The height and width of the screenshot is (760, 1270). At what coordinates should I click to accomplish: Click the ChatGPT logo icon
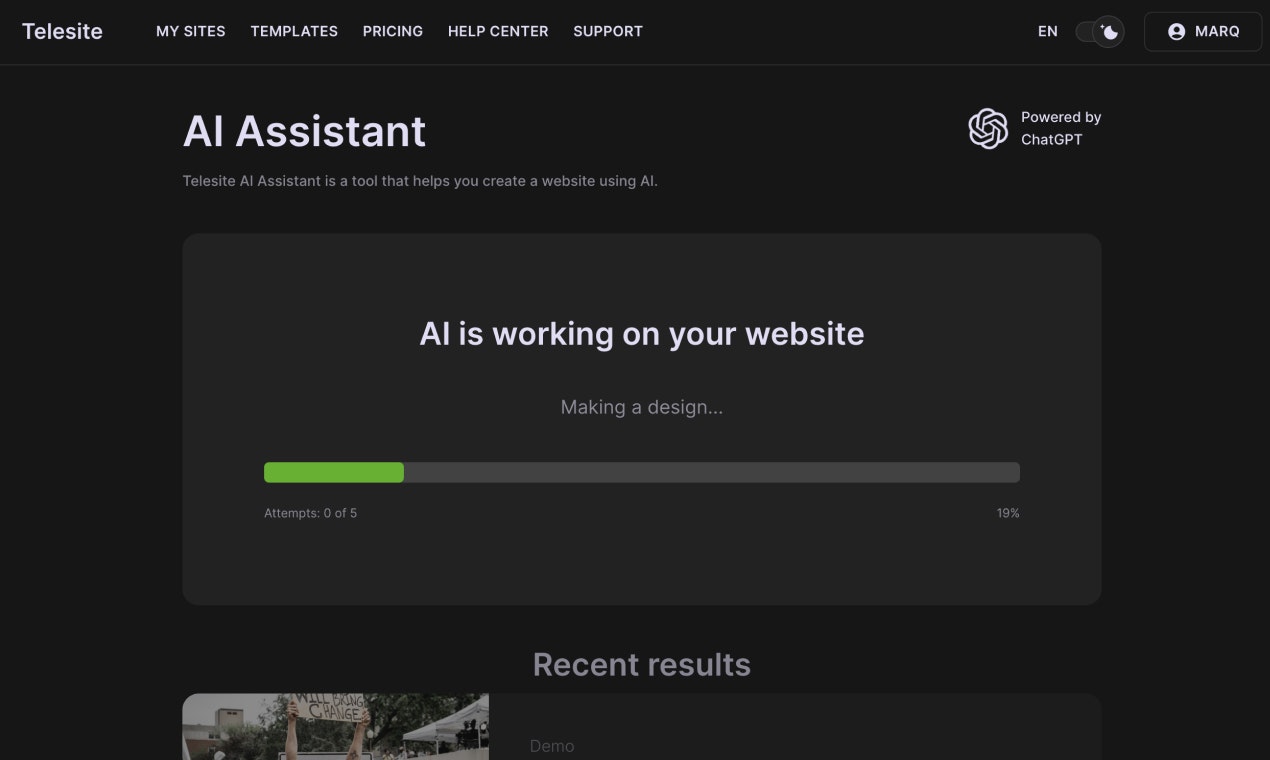pyautogui.click(x=987, y=128)
